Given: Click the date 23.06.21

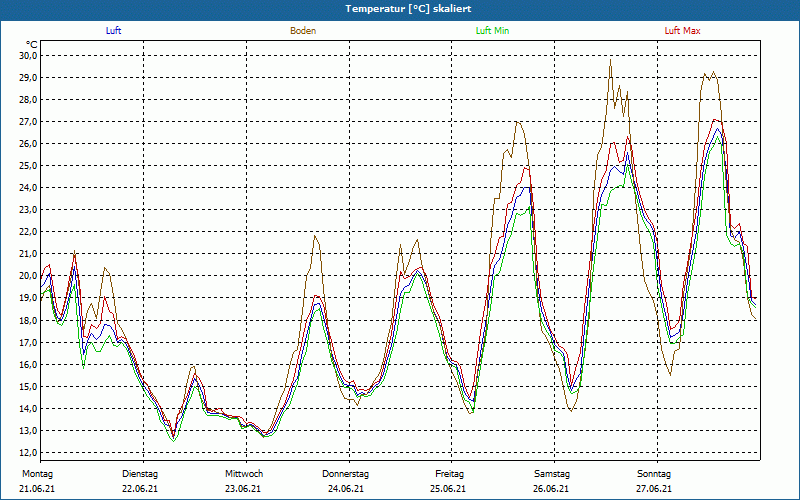Looking at the screenshot, I should click(243, 489).
